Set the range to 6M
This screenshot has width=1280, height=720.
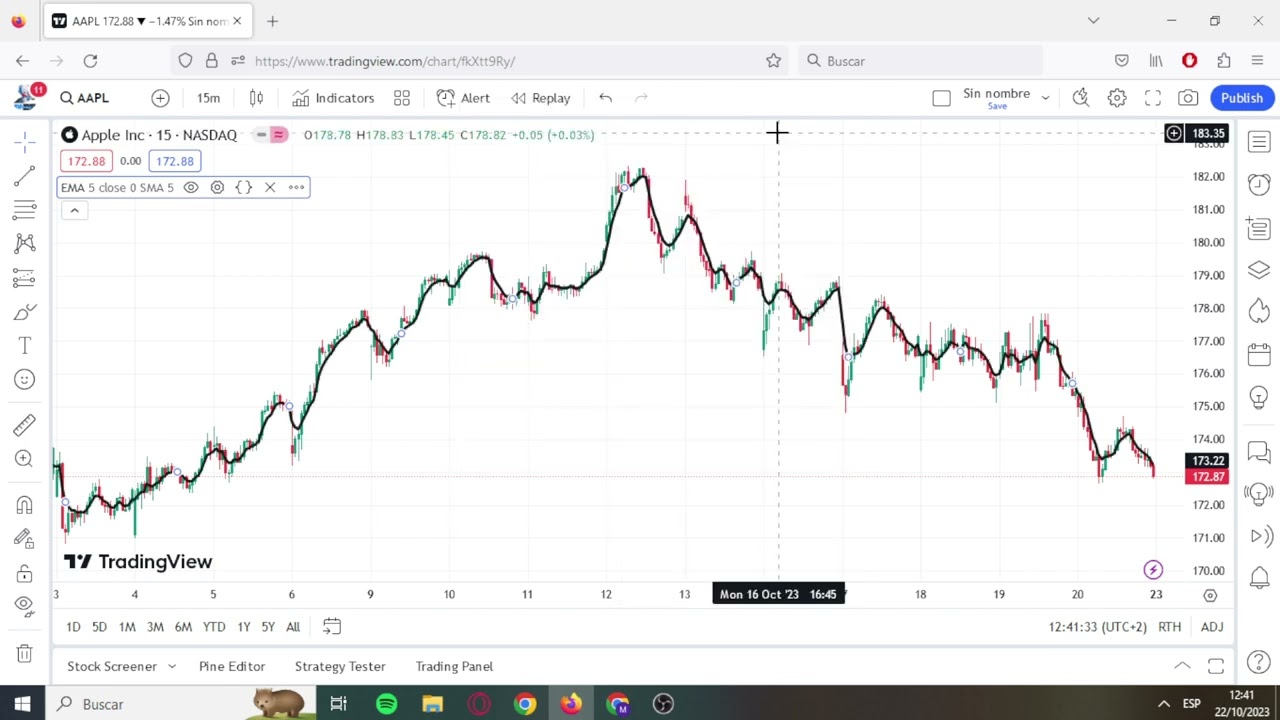(x=183, y=627)
